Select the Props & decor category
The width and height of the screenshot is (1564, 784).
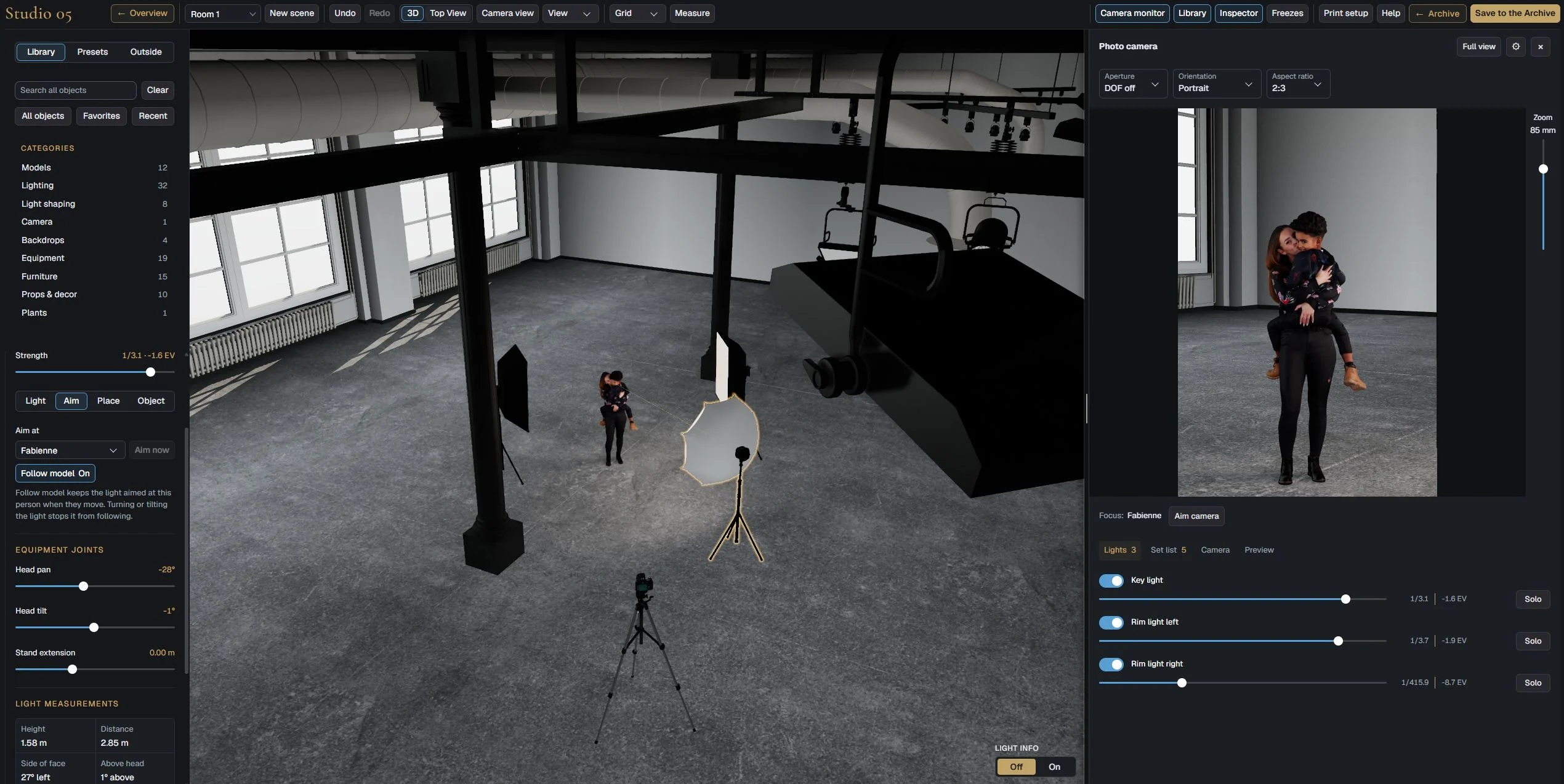(94, 295)
